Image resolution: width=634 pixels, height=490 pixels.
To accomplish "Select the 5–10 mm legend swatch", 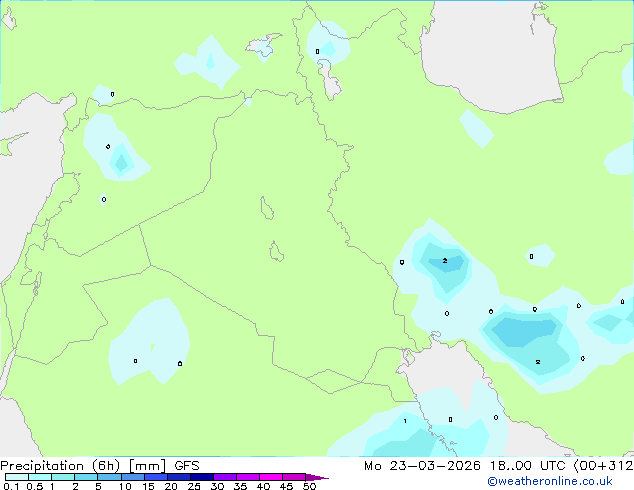I will pyautogui.click(x=109, y=477).
